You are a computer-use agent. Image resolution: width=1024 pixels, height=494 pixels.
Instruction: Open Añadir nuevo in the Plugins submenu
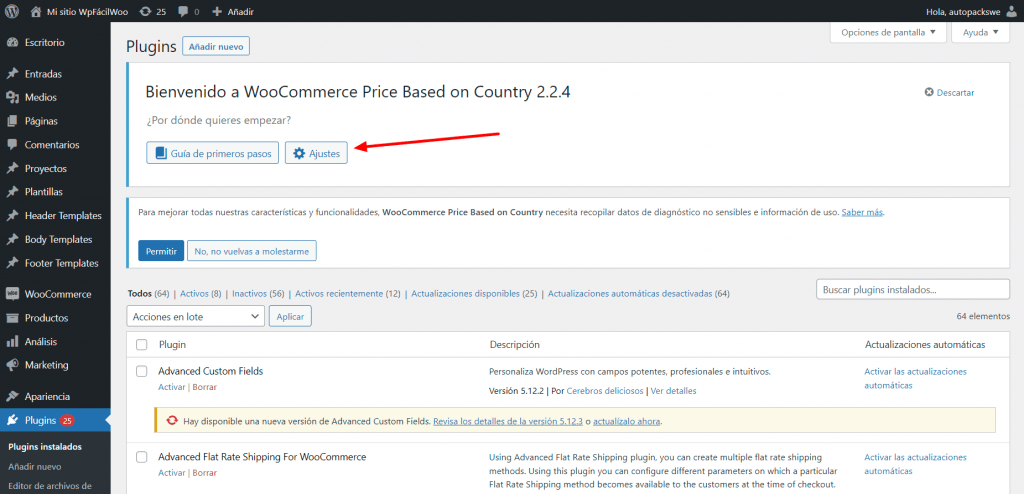pyautogui.click(x=35, y=467)
